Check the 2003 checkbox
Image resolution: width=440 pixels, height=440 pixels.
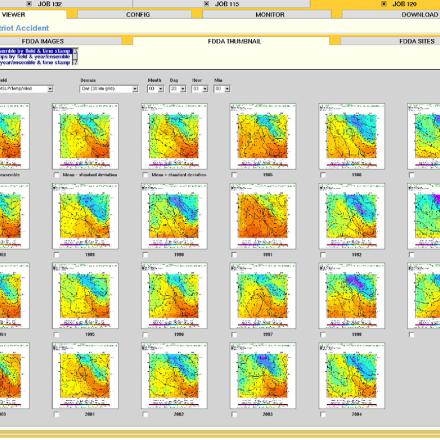point(234,415)
